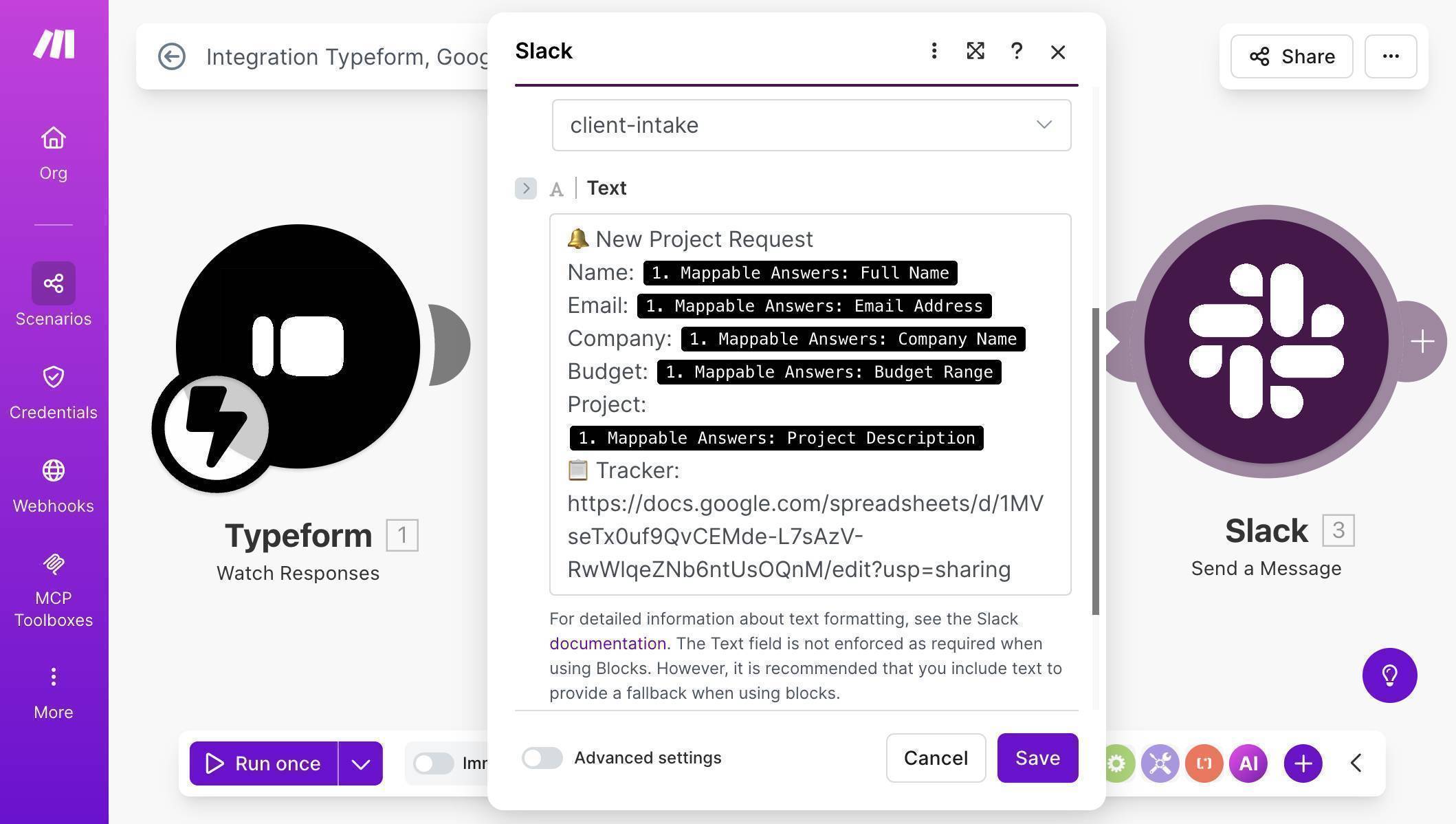
Task: Click the lightbulb hints icon
Action: tap(1389, 675)
